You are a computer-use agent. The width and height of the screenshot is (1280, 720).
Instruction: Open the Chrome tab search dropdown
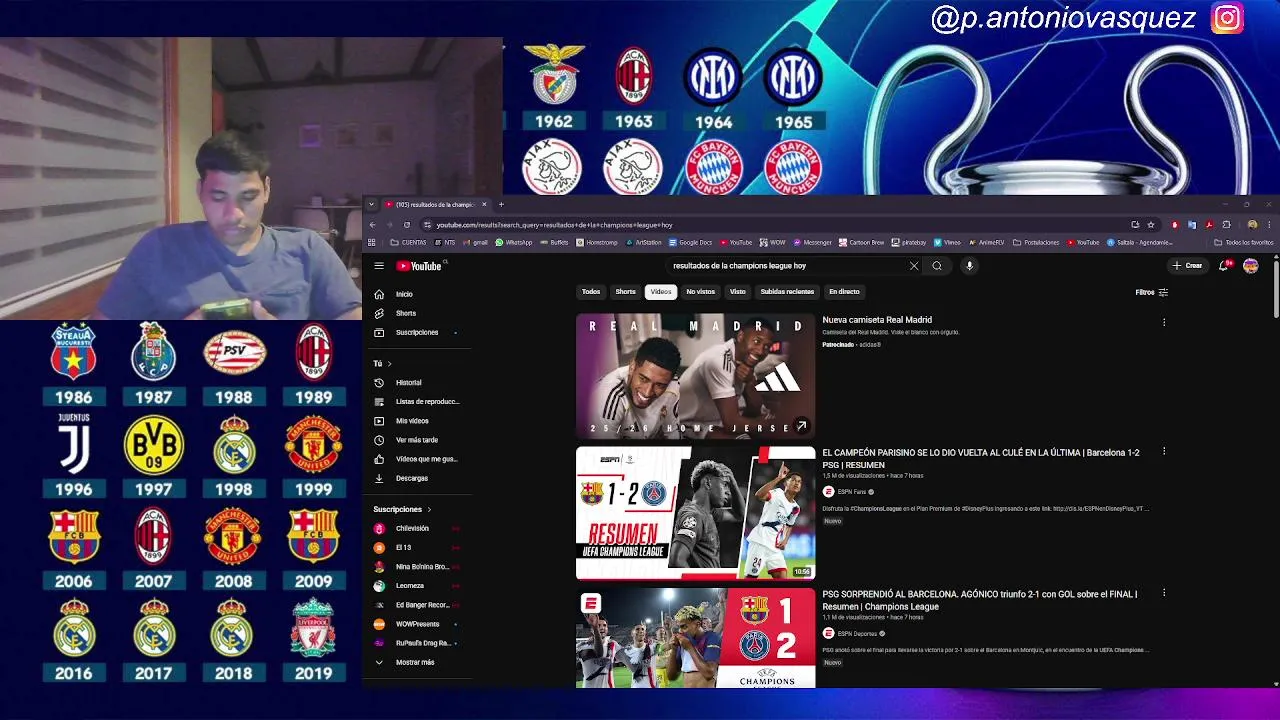(372, 204)
